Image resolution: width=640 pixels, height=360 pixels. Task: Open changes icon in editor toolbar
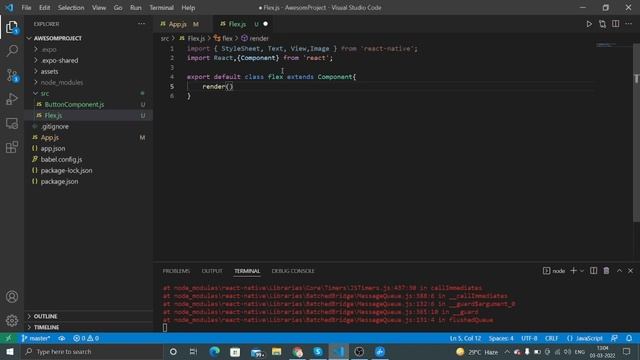[x=602, y=24]
